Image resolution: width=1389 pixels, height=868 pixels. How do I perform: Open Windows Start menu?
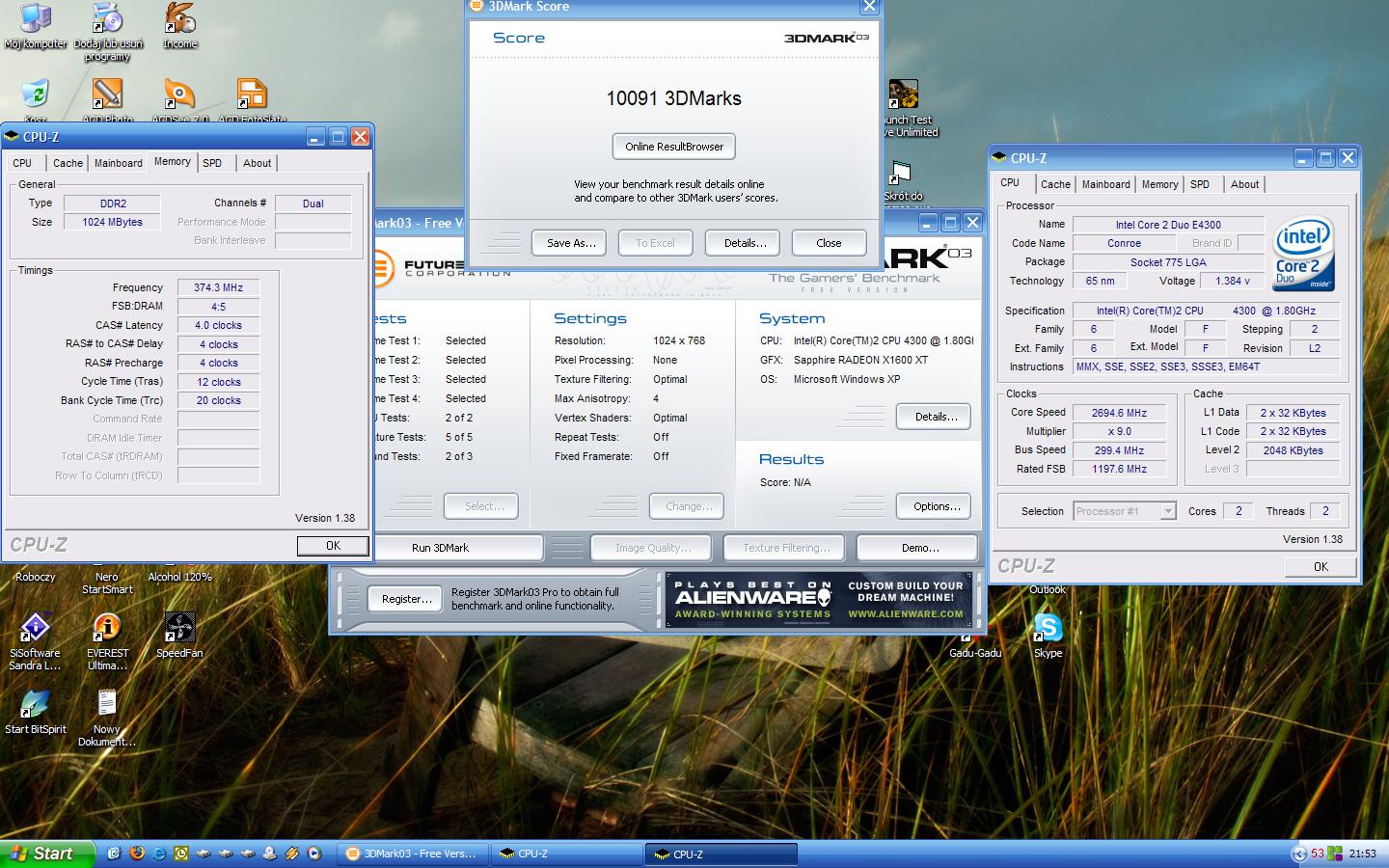point(45,854)
